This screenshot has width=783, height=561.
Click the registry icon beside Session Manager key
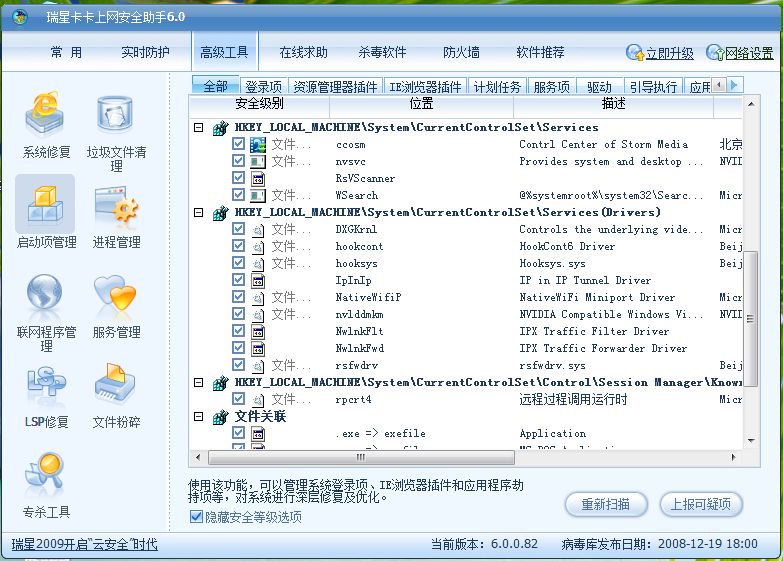(220, 383)
